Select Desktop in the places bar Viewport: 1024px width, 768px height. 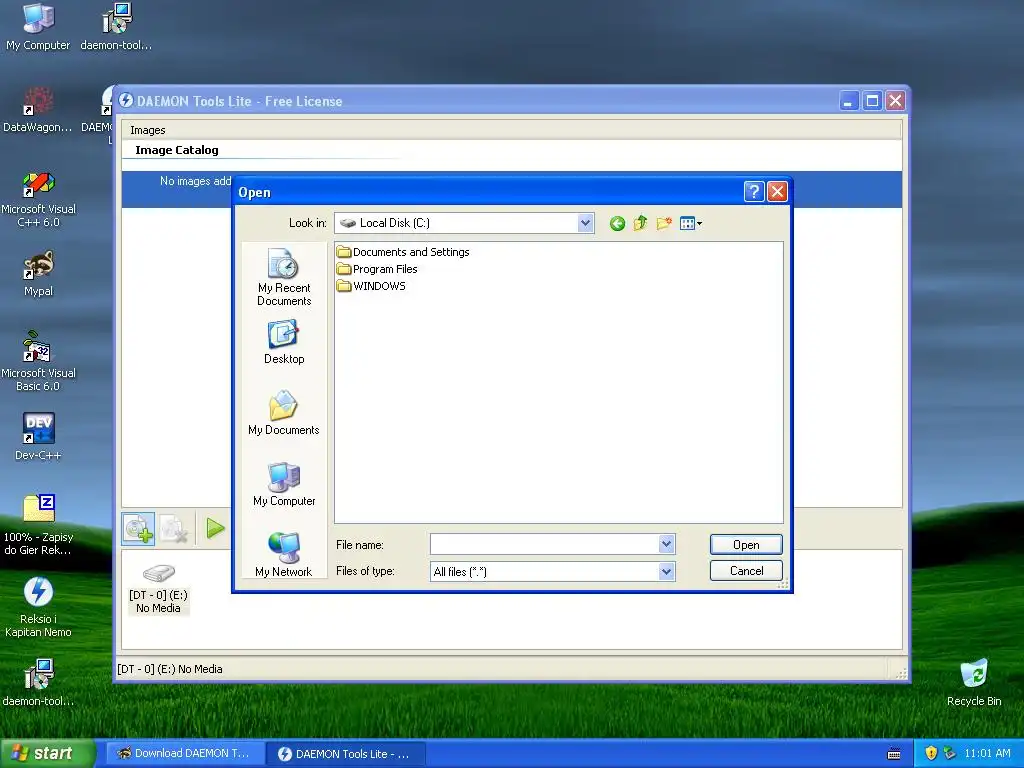(x=284, y=342)
